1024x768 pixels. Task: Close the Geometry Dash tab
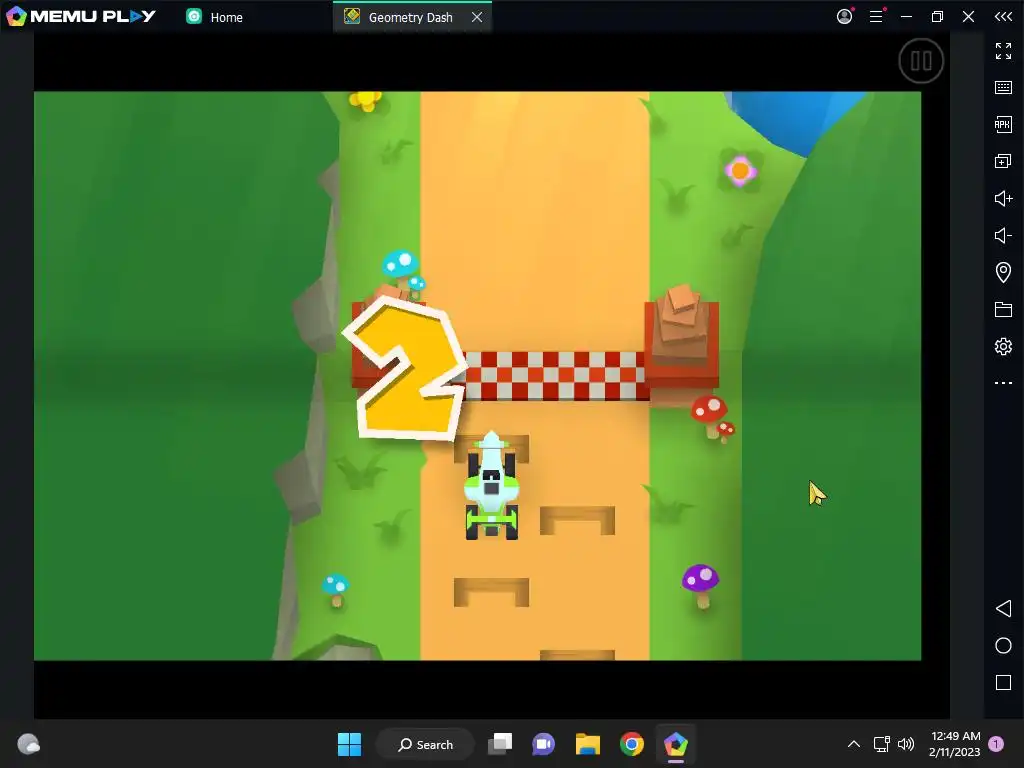click(477, 17)
